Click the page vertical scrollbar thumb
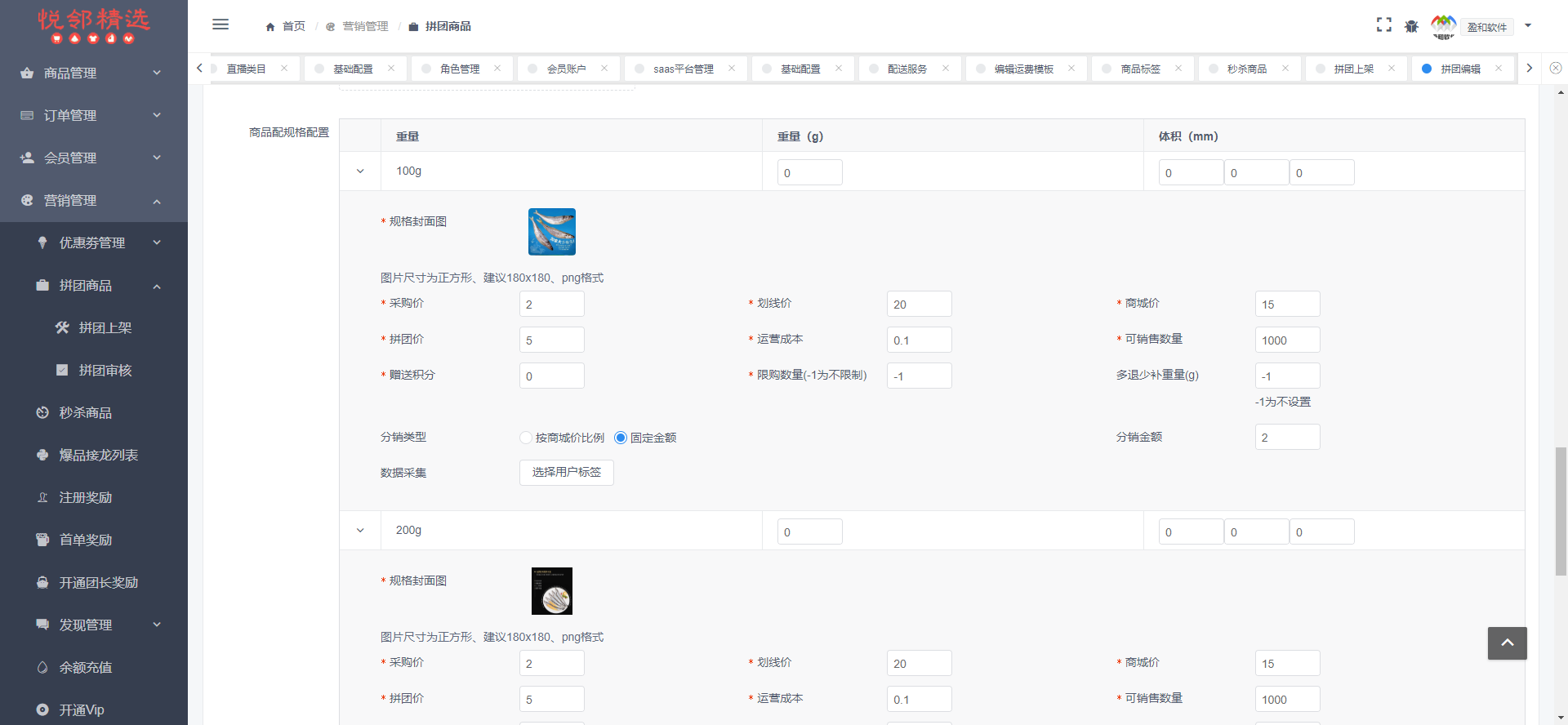This screenshot has width=1568, height=725. (1561, 511)
